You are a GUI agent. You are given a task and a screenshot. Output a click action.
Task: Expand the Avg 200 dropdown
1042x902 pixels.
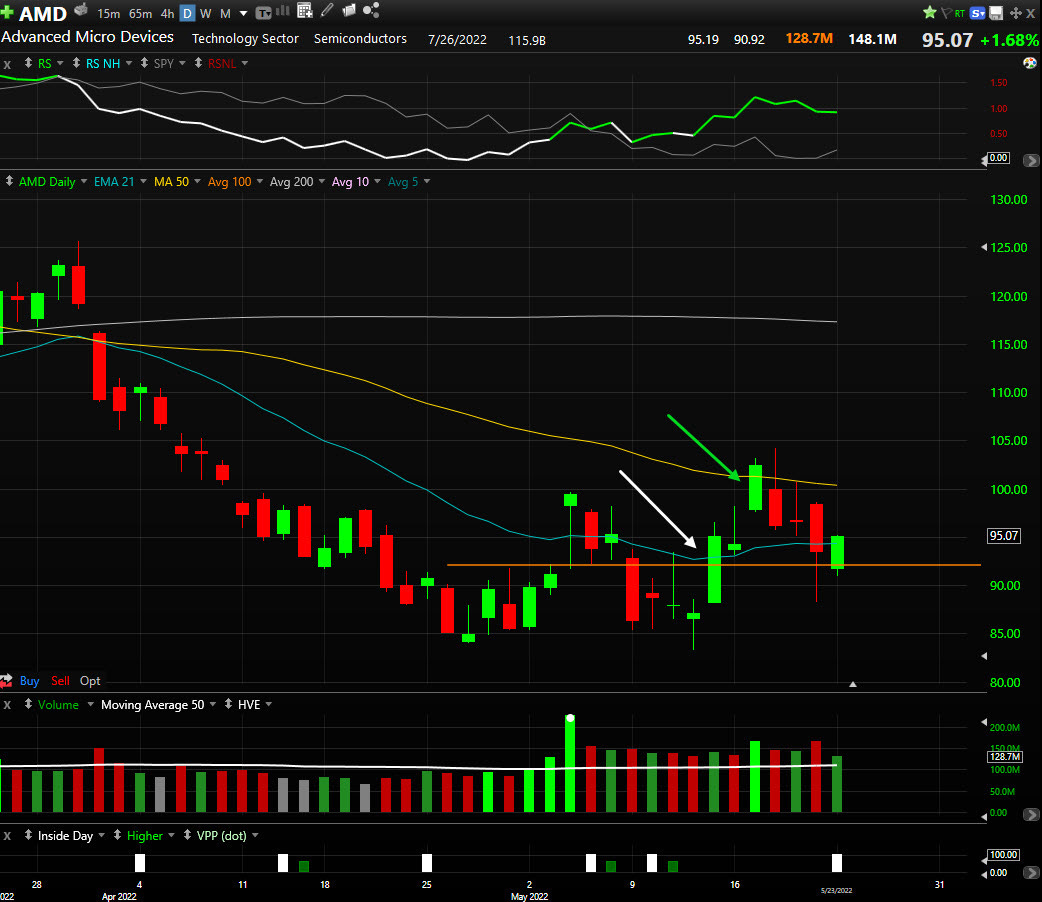322,181
